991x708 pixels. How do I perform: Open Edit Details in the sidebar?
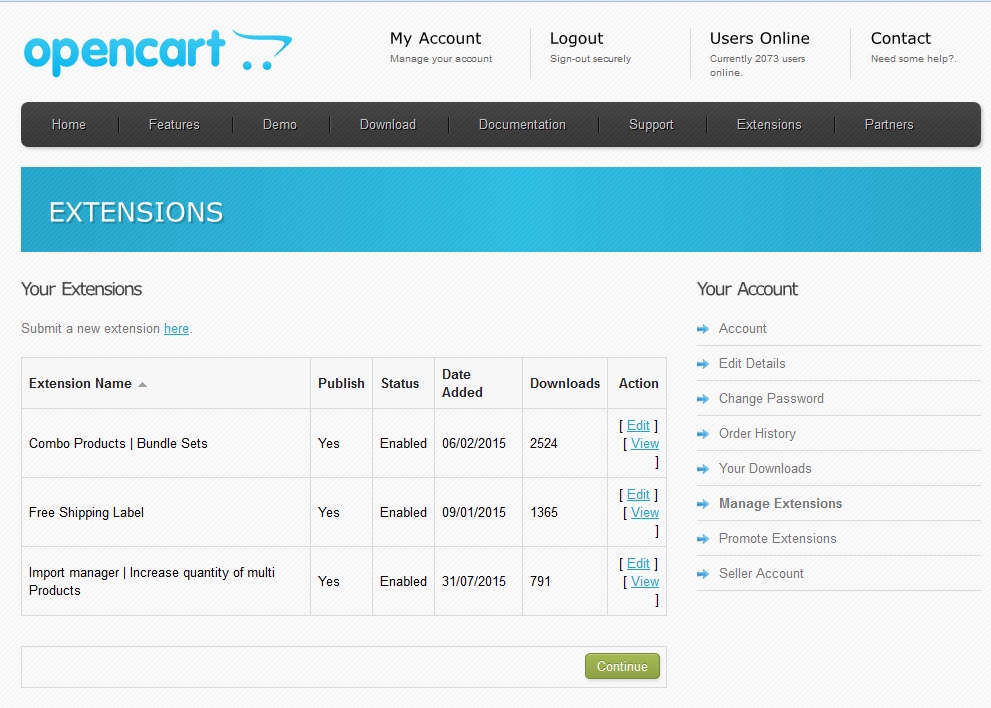(752, 363)
